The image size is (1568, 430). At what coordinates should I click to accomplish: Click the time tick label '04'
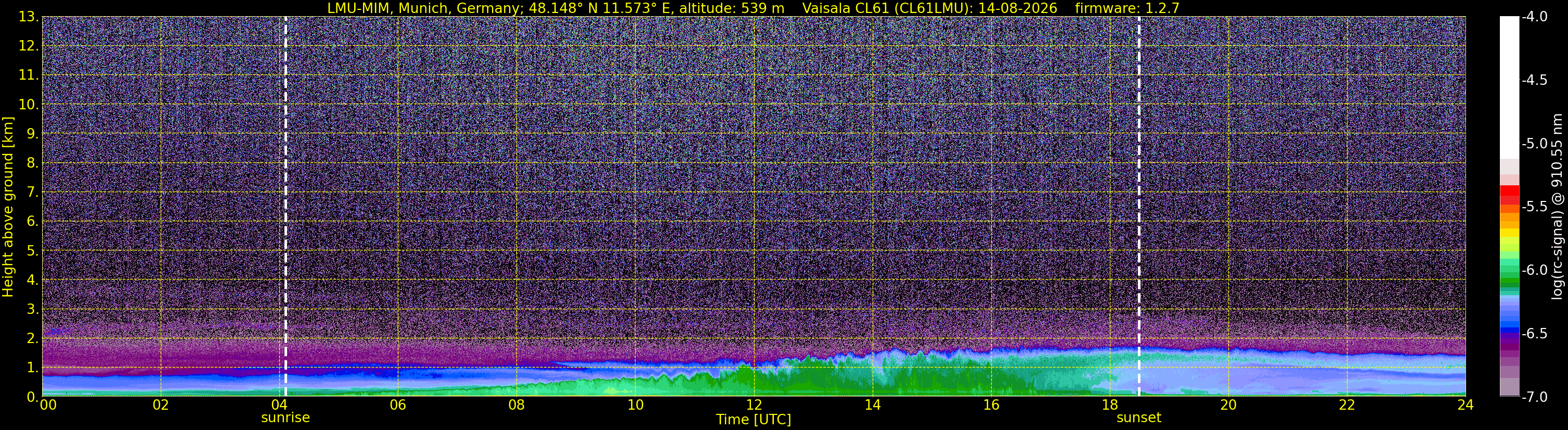pos(279,405)
